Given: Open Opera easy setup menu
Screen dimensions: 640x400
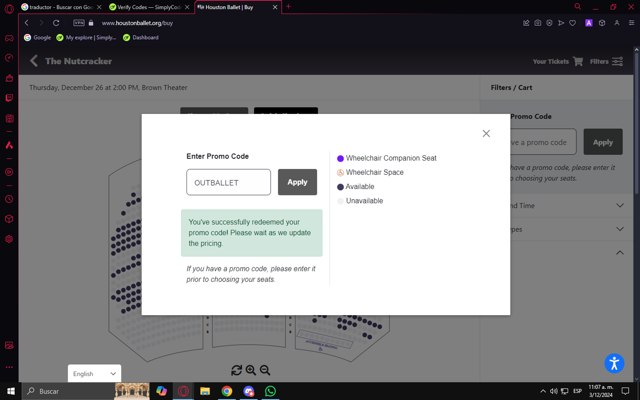Looking at the screenshot, I should [631, 23].
